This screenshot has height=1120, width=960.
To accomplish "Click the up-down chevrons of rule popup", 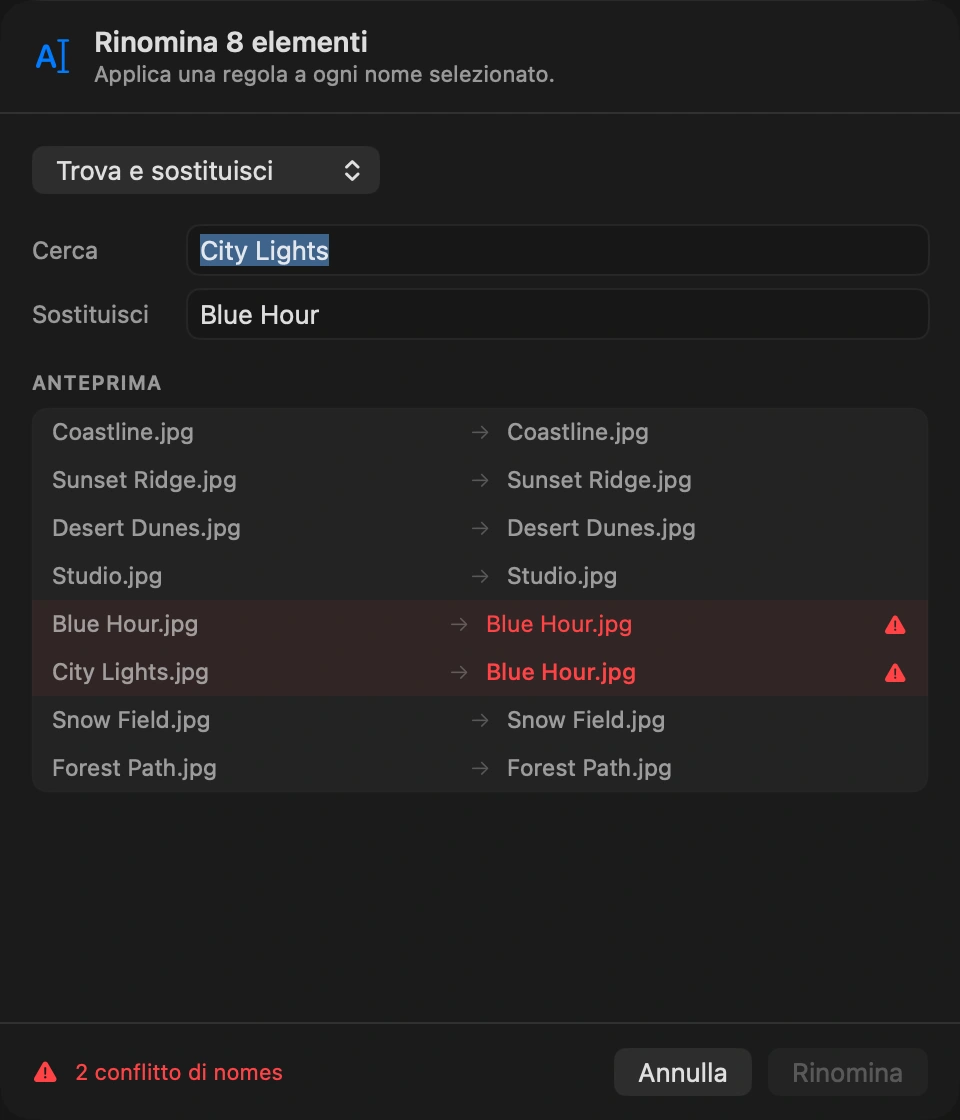I will coord(352,170).
